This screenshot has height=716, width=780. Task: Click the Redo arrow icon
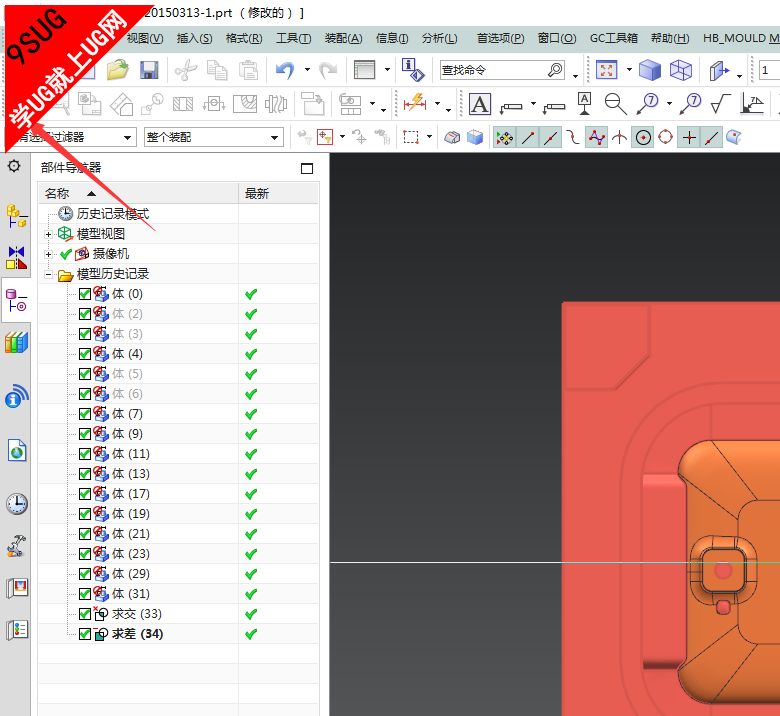328,70
